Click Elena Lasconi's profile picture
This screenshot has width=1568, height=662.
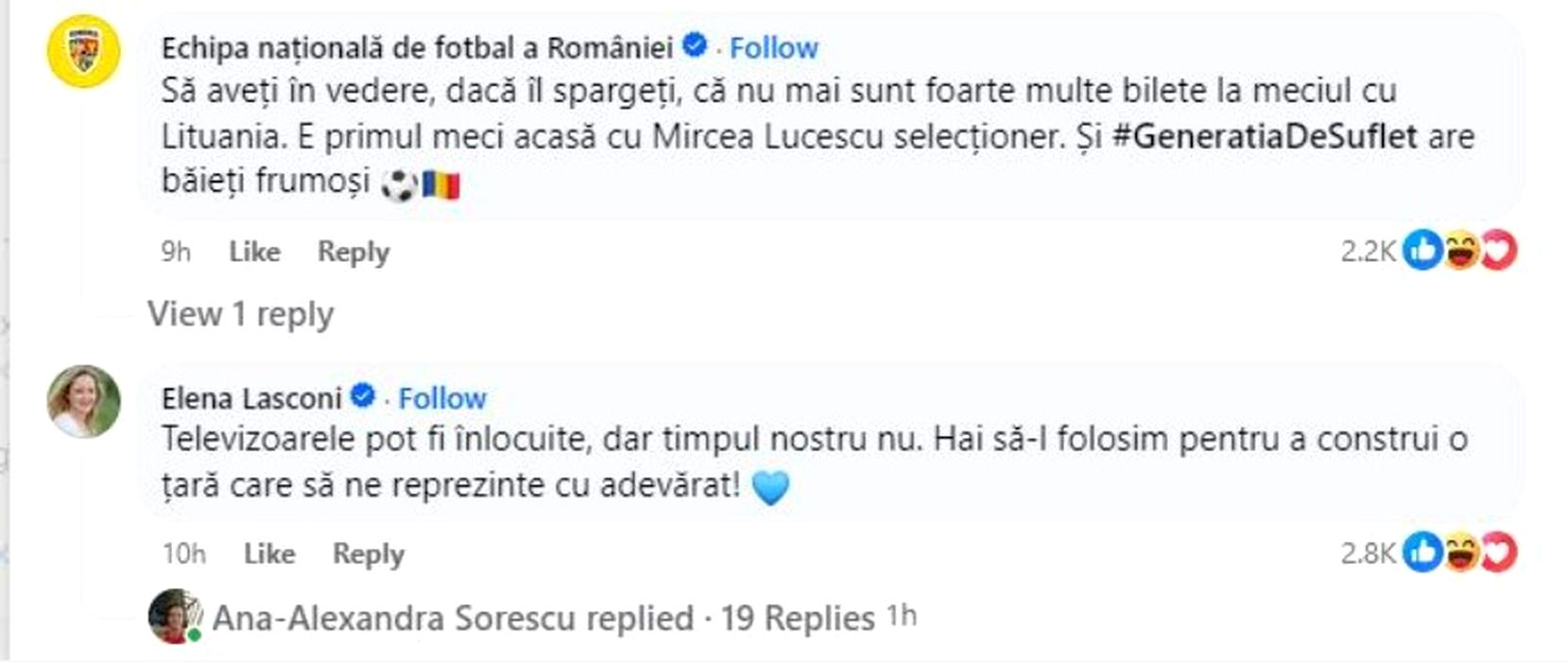click(84, 401)
